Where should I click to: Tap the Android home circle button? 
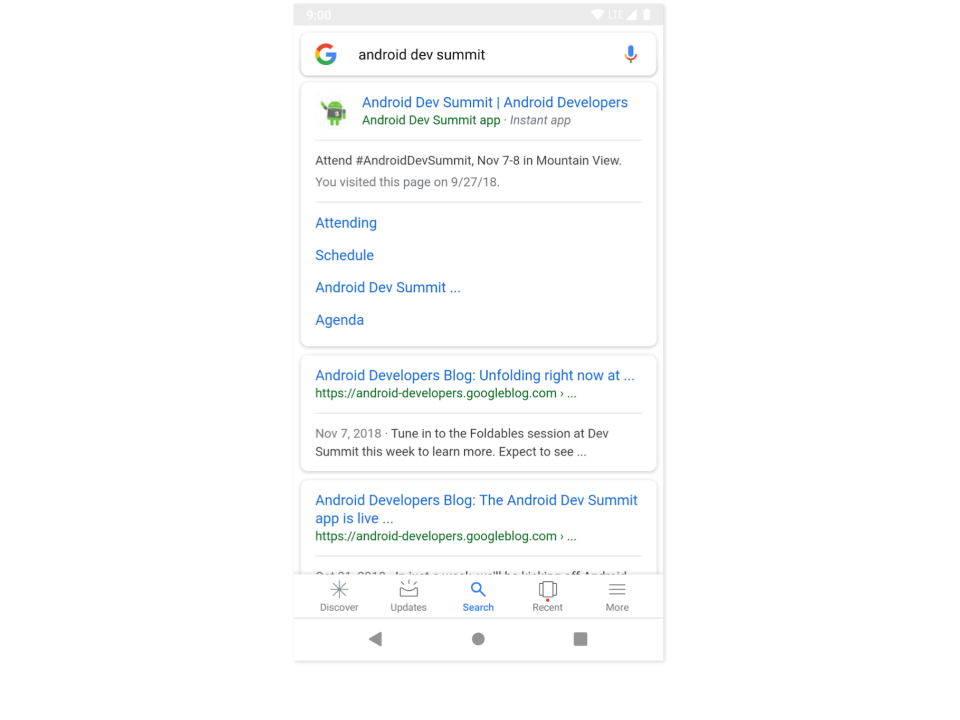(x=478, y=639)
